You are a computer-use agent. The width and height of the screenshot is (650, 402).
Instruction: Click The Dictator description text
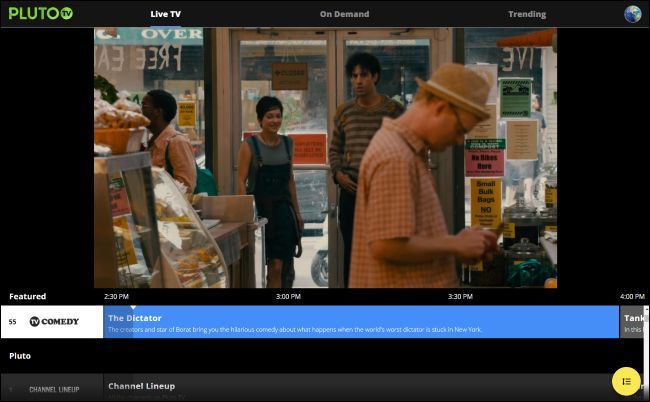pos(295,329)
